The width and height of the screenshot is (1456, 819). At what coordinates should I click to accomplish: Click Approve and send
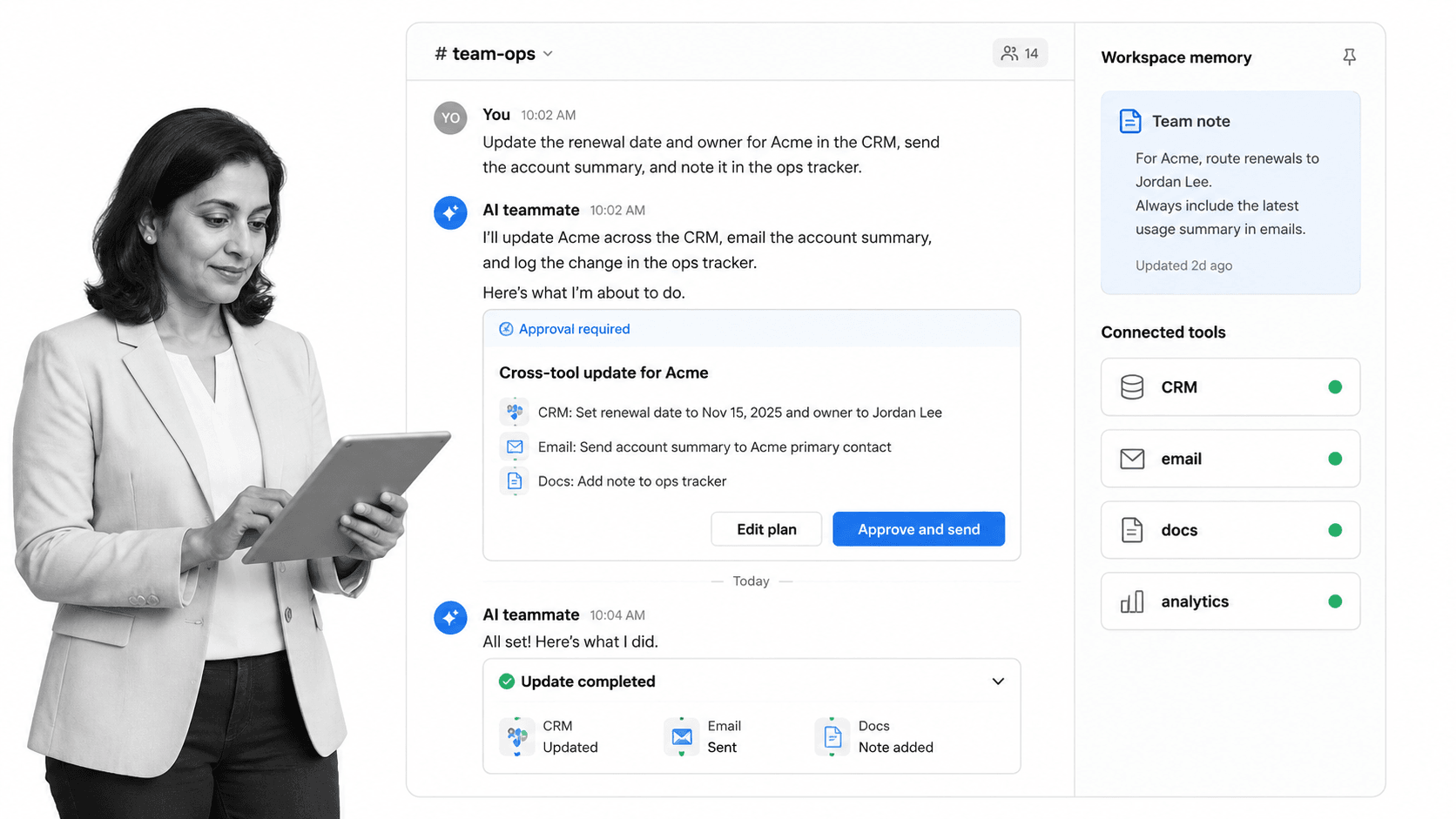point(919,529)
